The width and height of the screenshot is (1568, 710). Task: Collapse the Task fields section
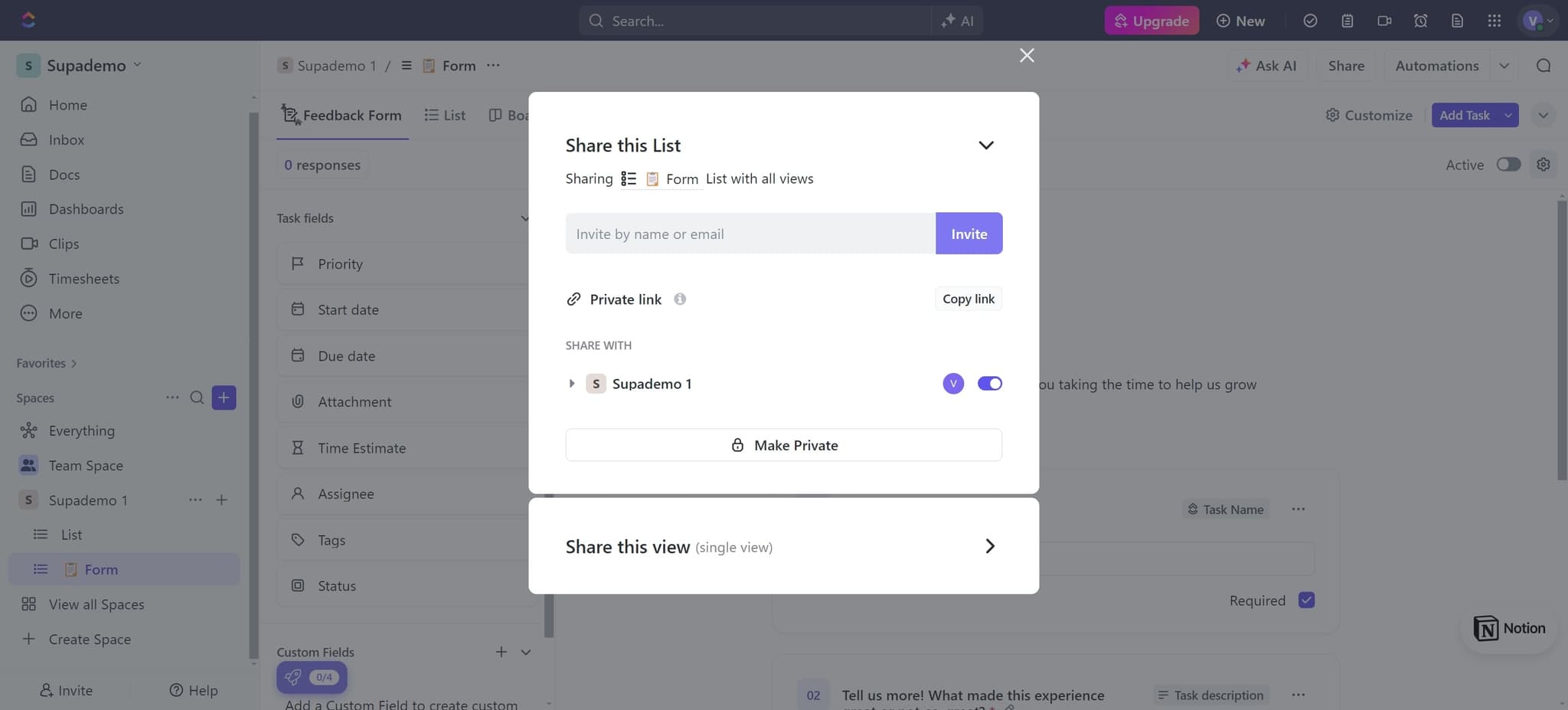(x=524, y=218)
